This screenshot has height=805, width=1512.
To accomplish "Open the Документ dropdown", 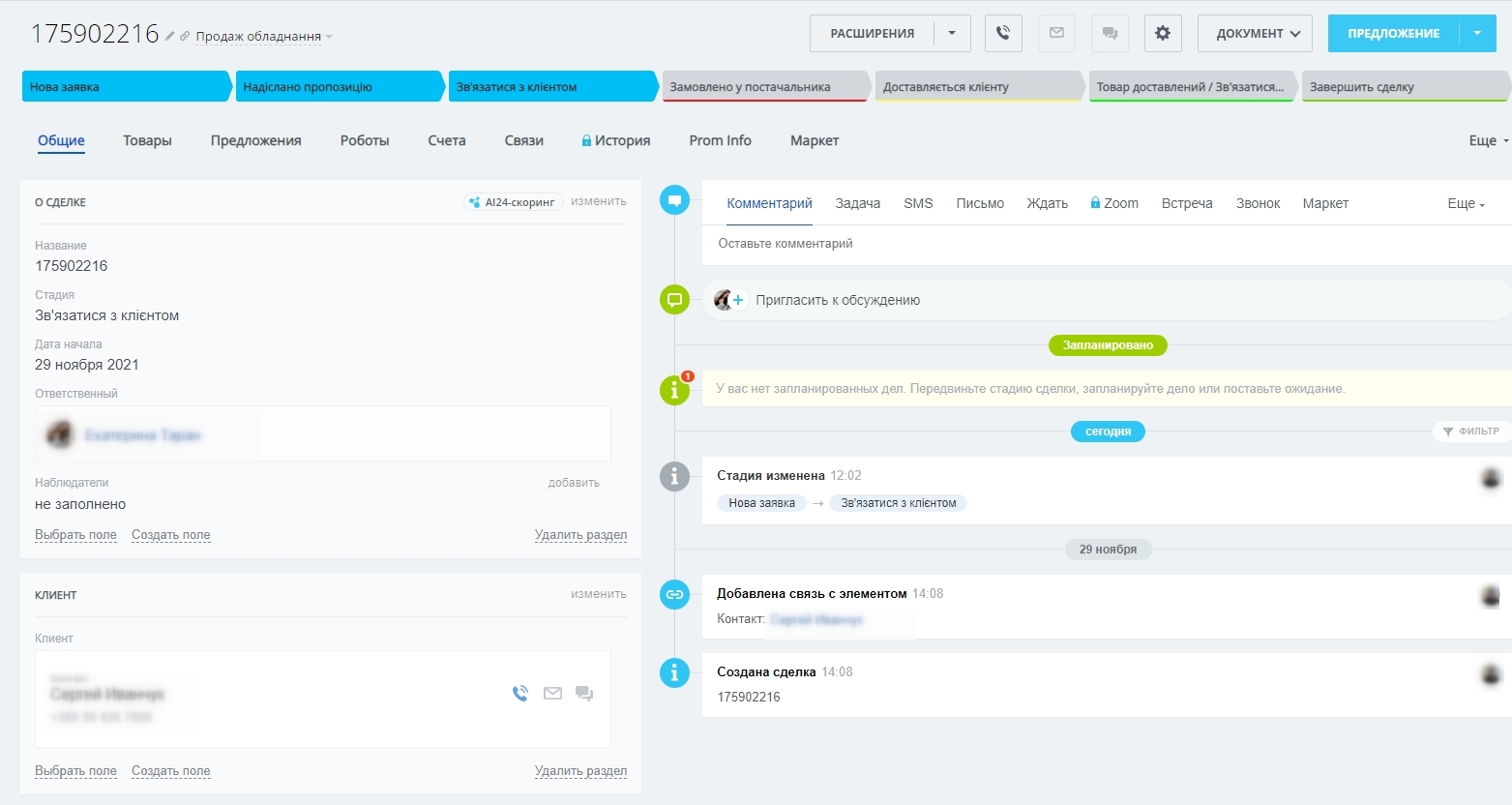I will click(x=1255, y=33).
